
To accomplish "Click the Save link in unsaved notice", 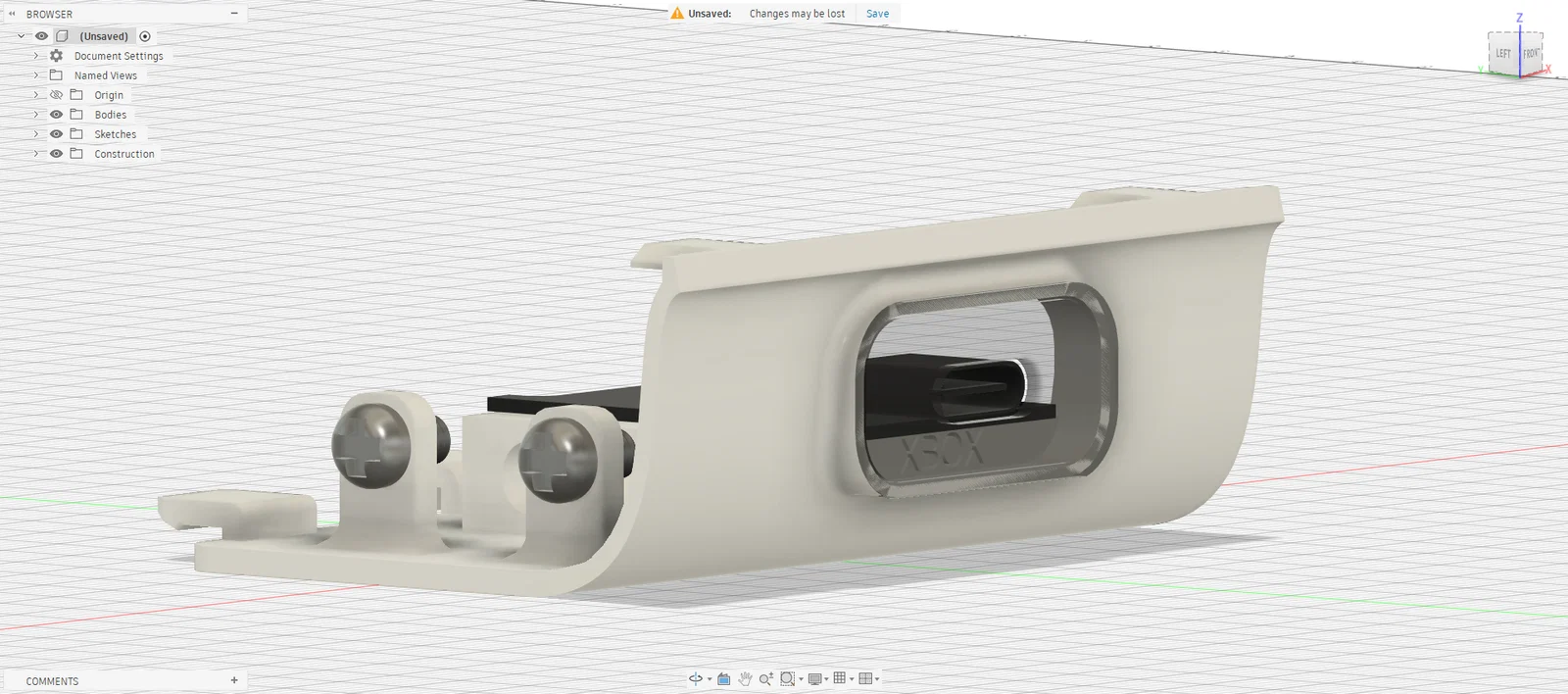I will [x=877, y=14].
